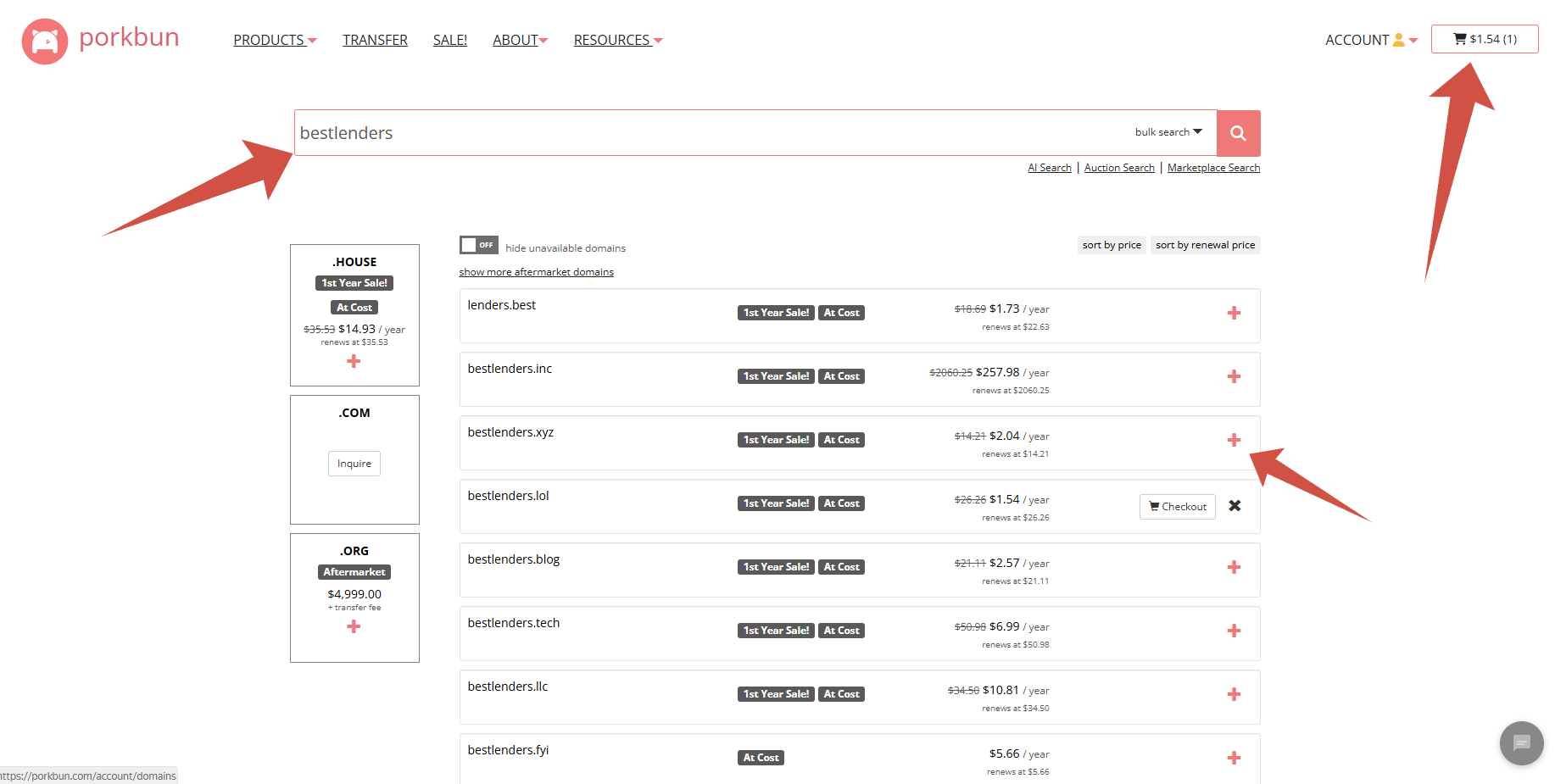Click the At Cost badge for bestlenders.fyi

[x=761, y=758]
